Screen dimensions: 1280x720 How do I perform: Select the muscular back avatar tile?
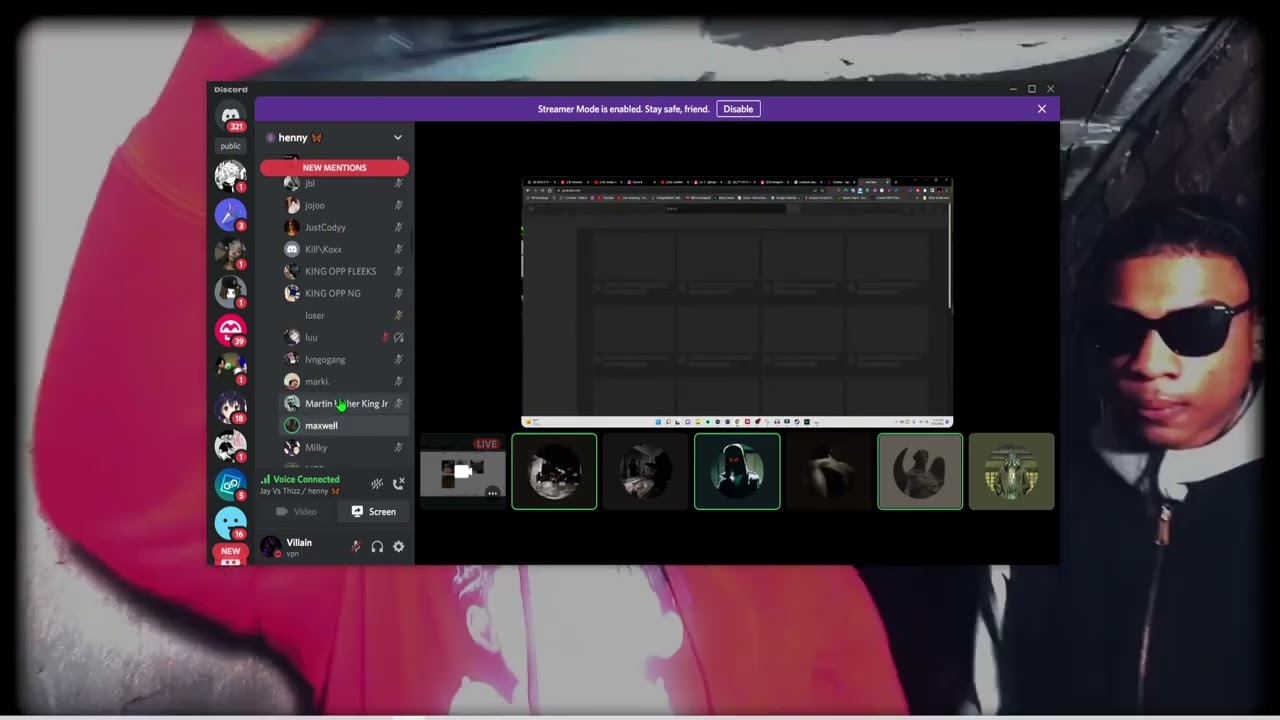click(829, 471)
